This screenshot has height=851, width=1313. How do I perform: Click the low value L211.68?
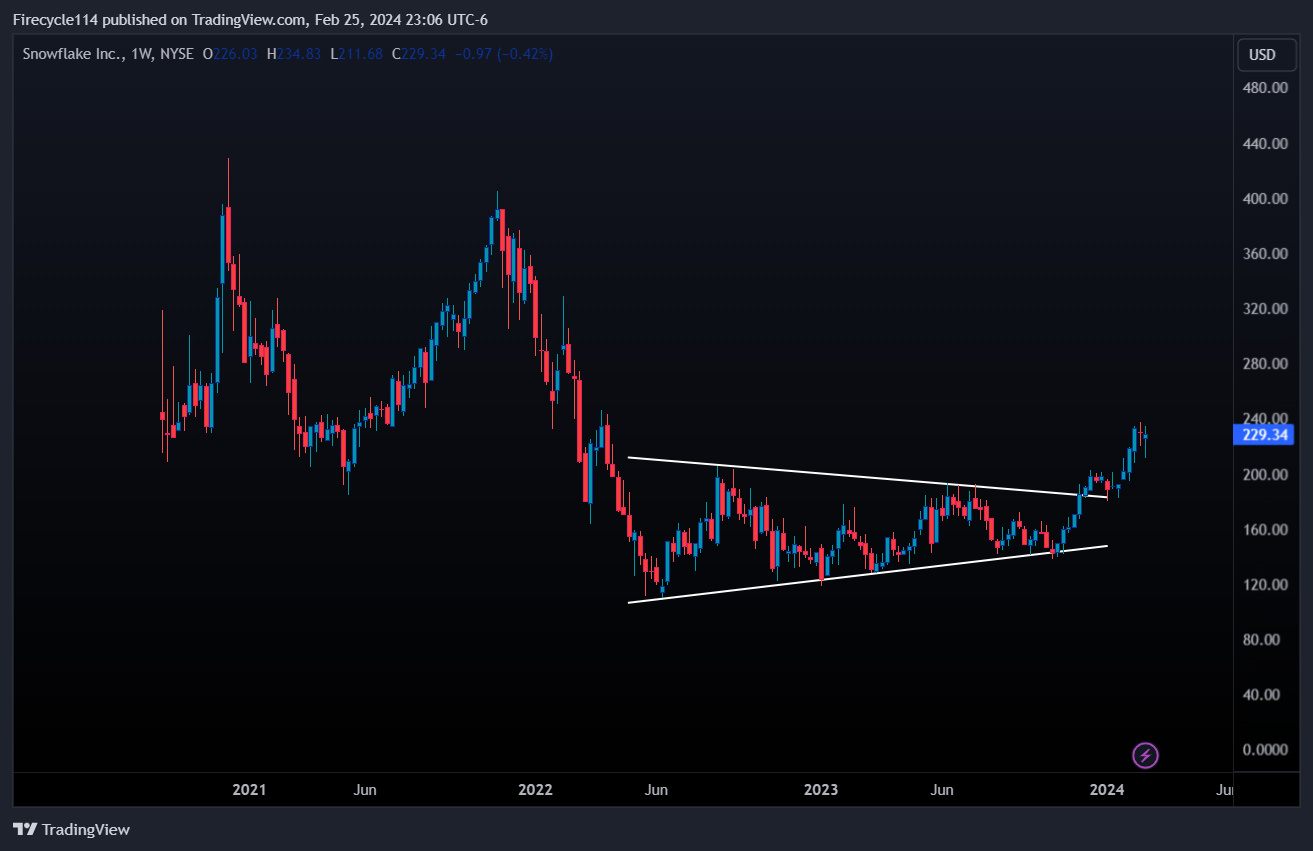(358, 54)
